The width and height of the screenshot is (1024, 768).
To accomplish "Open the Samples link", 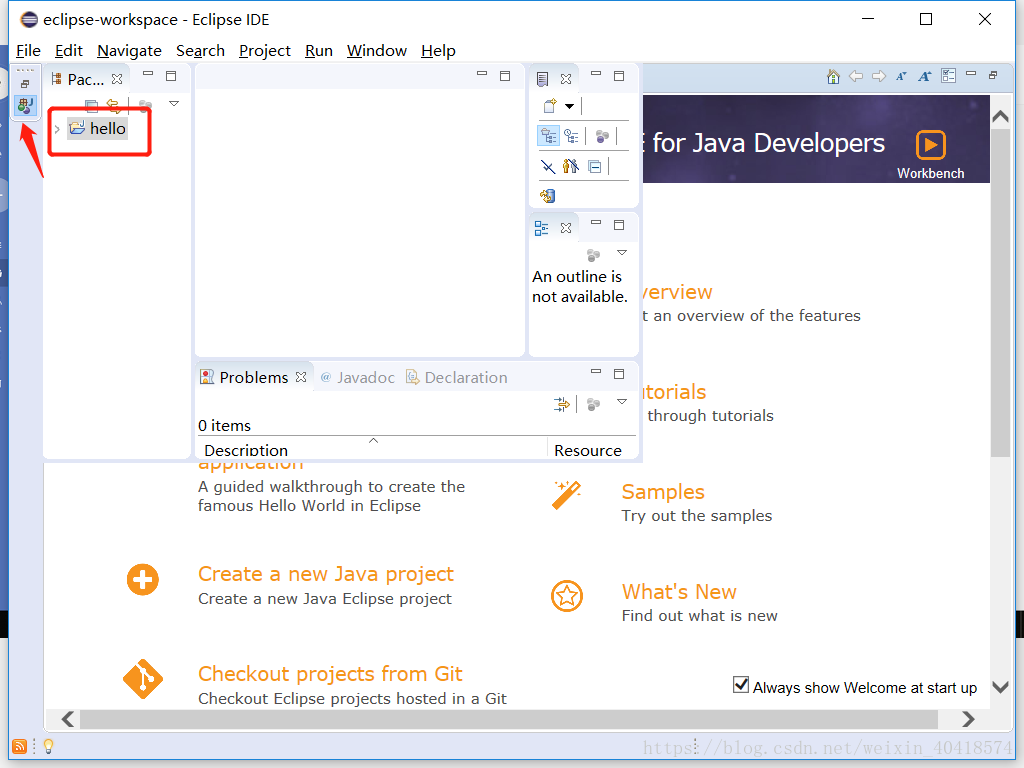I will [663, 492].
